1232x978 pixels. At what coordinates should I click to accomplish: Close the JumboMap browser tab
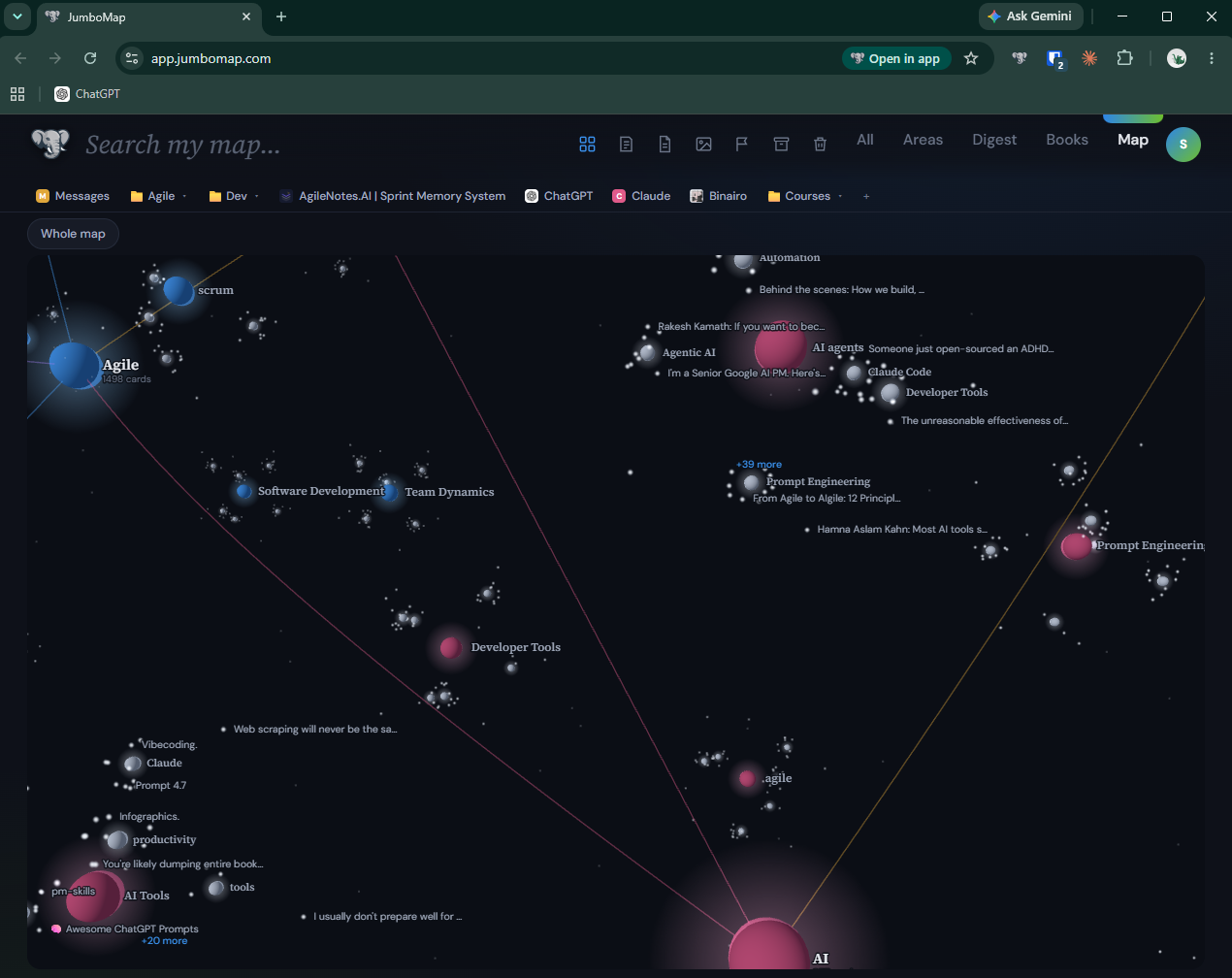[x=246, y=16]
